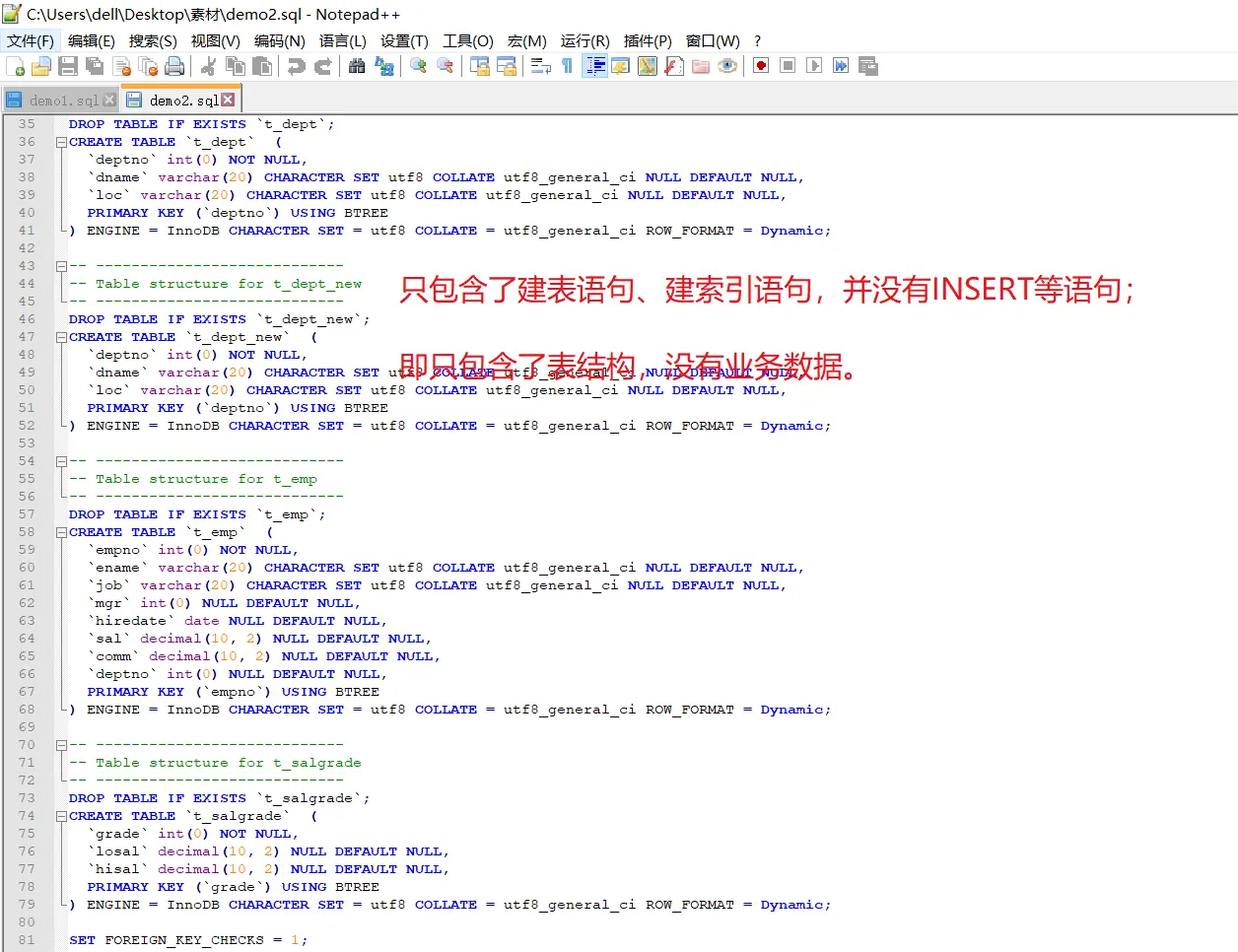Click the Cut scissors icon
Image resolution: width=1238 pixels, height=952 pixels.
209,66
